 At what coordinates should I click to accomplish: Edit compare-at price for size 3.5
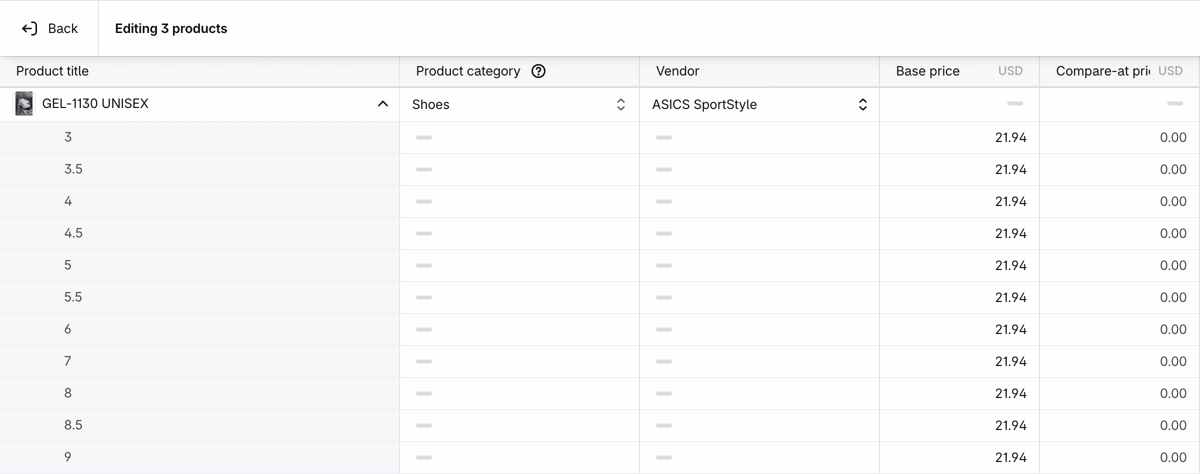pyautogui.click(x=1120, y=169)
